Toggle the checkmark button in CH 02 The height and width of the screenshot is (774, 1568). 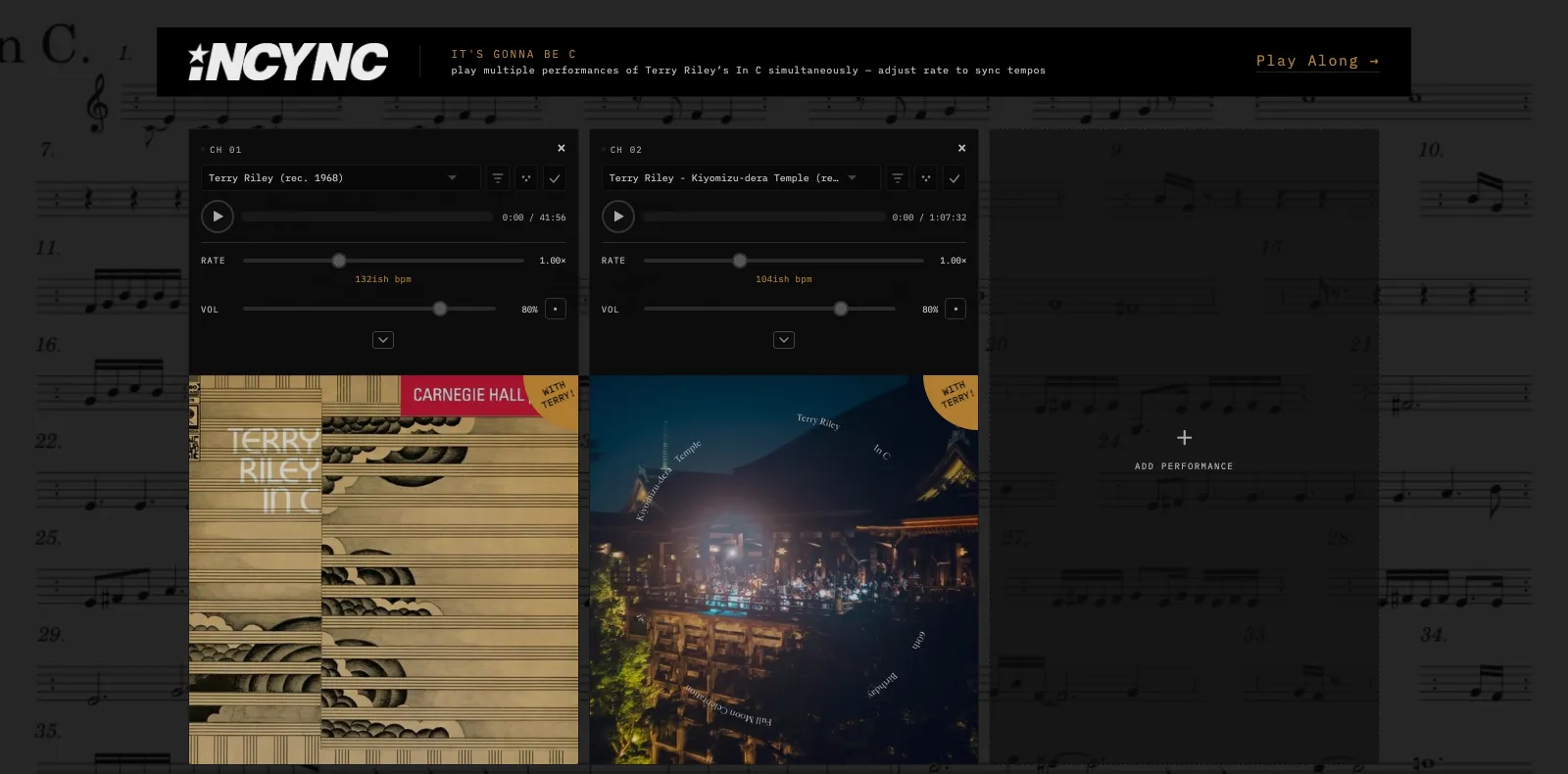tap(955, 178)
